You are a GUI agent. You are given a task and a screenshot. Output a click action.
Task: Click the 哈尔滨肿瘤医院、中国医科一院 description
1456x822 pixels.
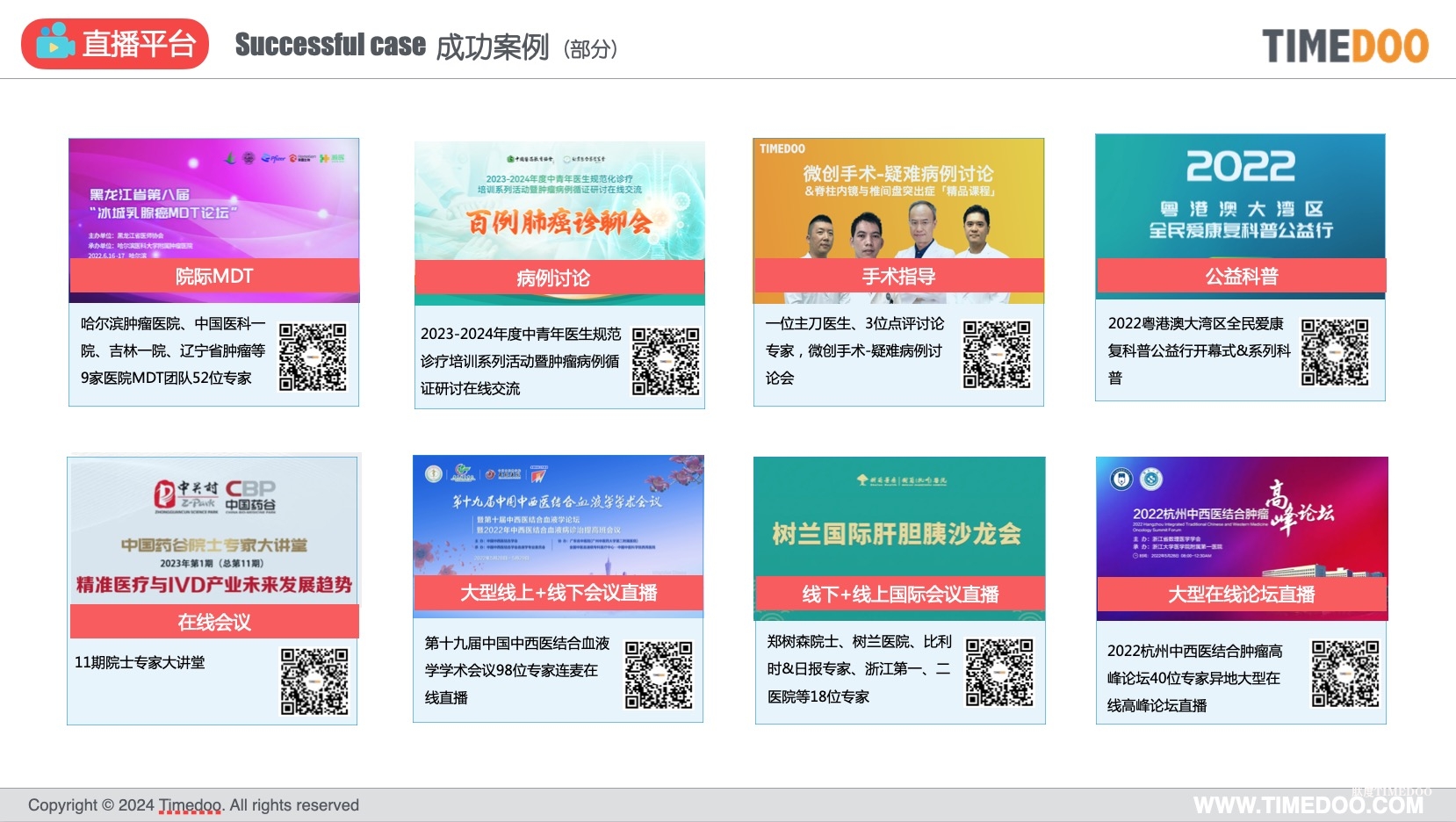(173, 351)
